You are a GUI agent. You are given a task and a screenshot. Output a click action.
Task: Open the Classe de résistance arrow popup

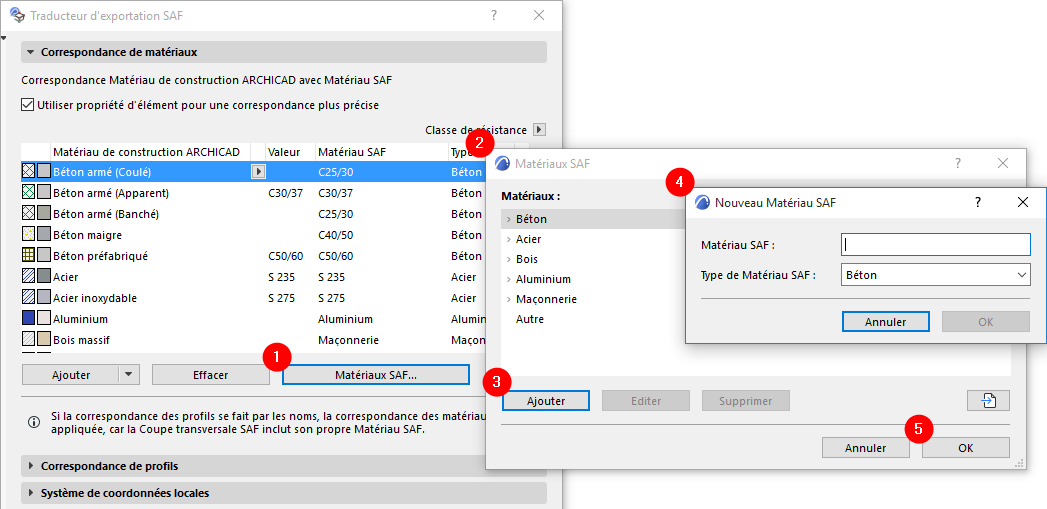click(540, 130)
